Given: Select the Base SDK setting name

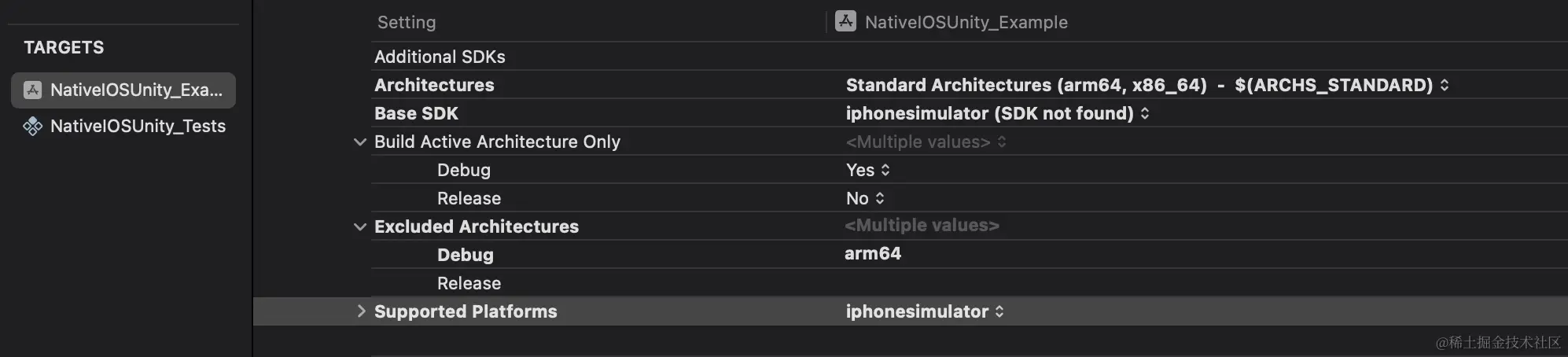Looking at the screenshot, I should coord(416,113).
